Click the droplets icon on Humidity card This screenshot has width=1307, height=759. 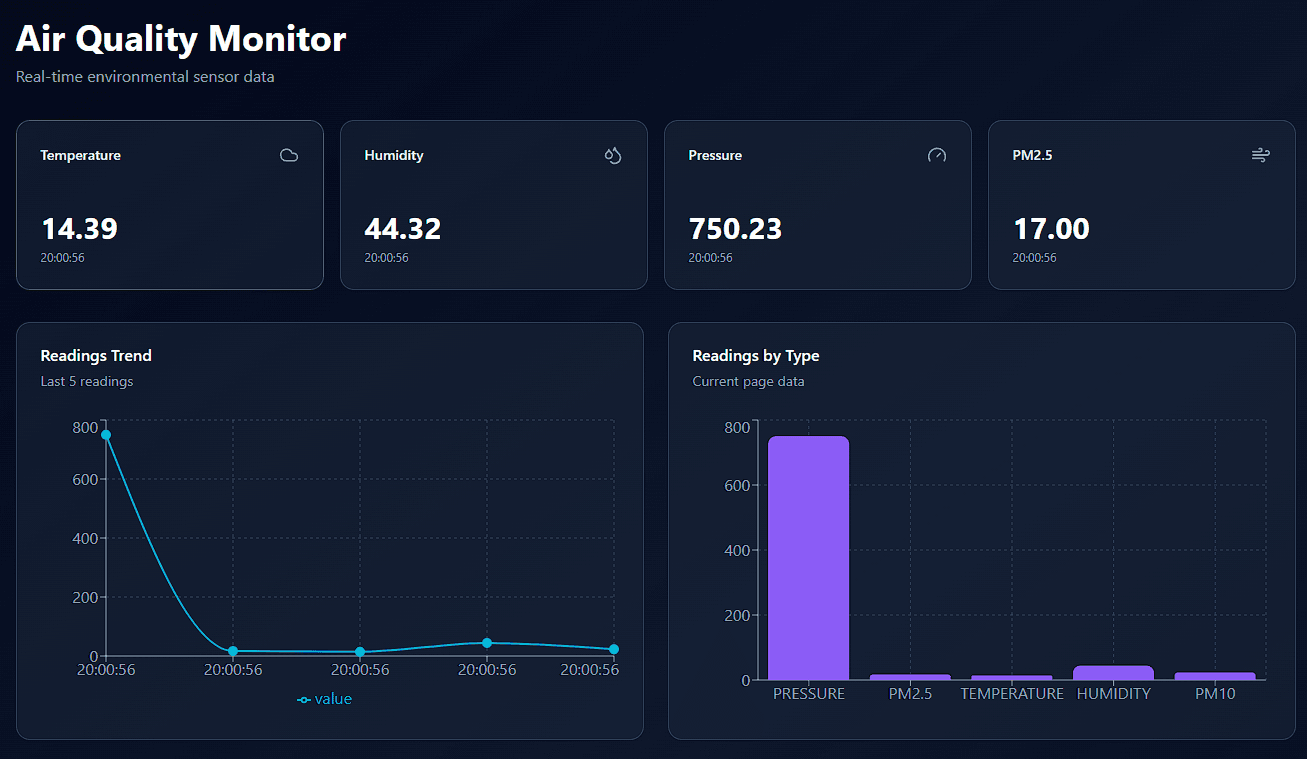click(x=613, y=155)
